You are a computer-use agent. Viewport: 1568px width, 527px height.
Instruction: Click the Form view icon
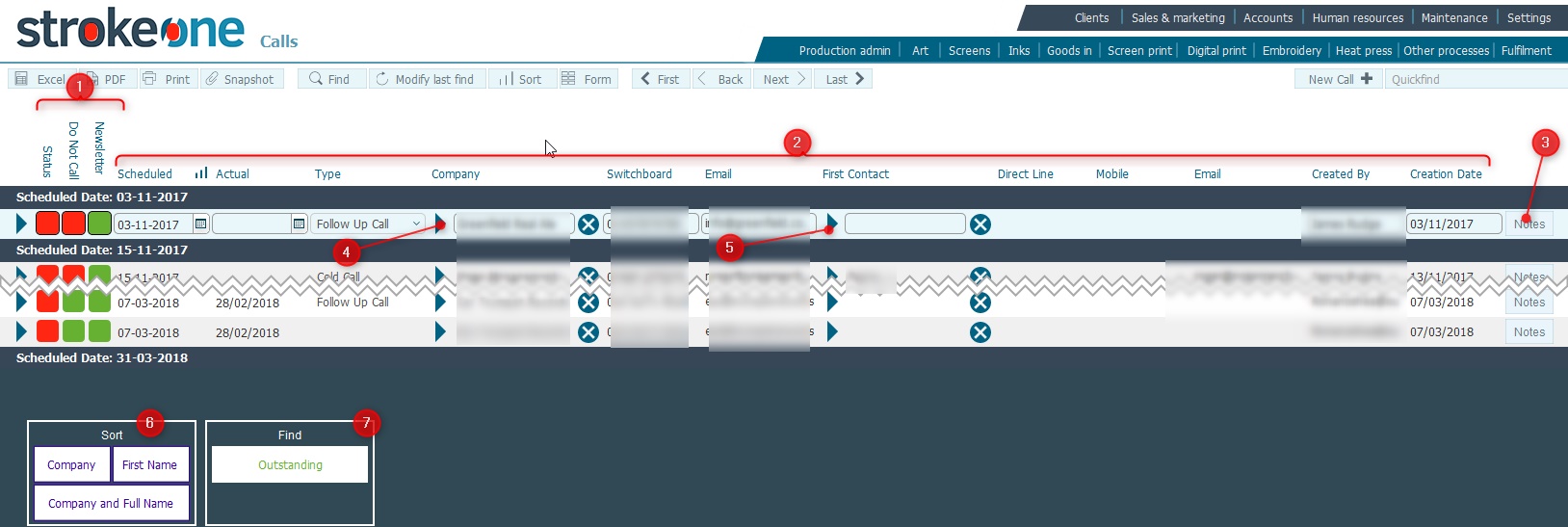pyautogui.click(x=568, y=79)
